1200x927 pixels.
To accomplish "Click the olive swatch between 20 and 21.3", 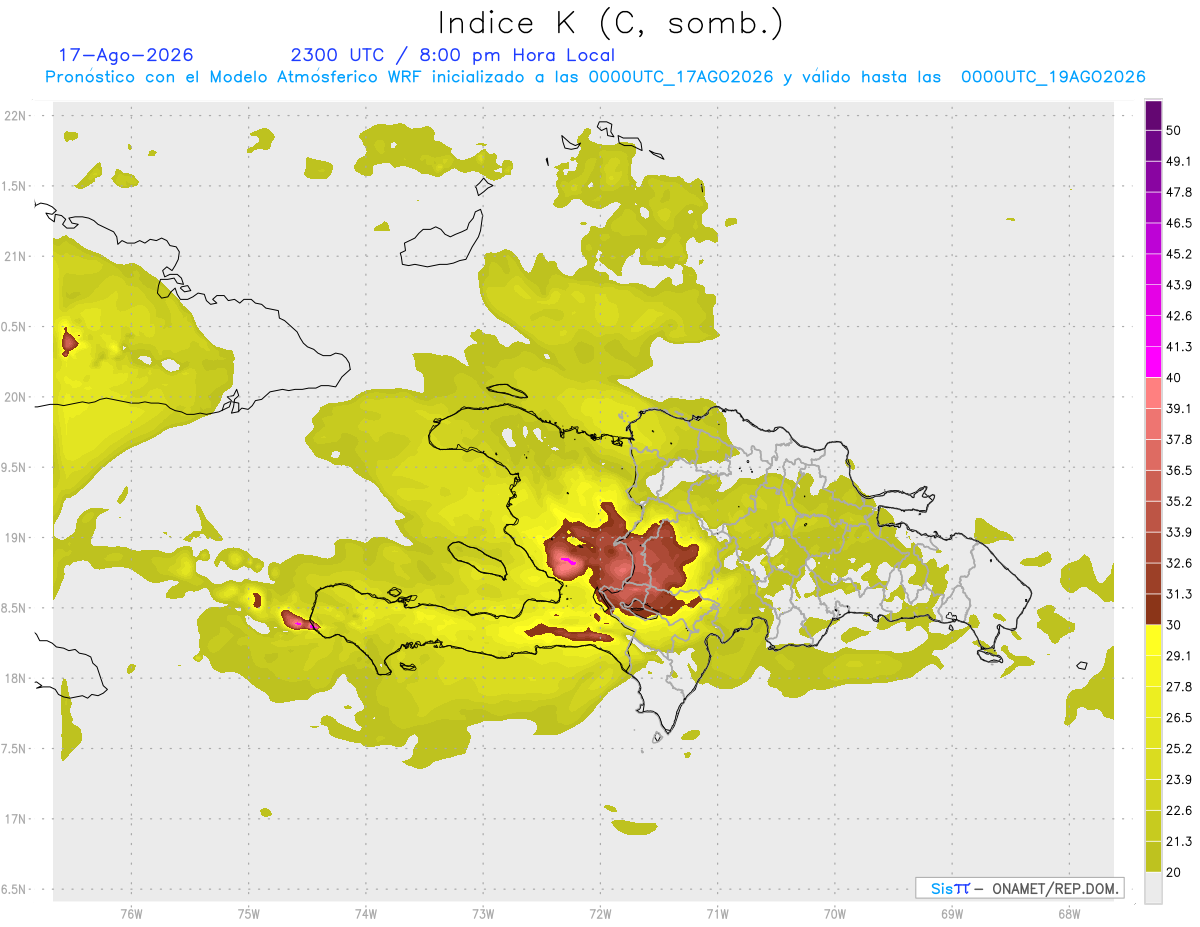I will point(1154,856).
